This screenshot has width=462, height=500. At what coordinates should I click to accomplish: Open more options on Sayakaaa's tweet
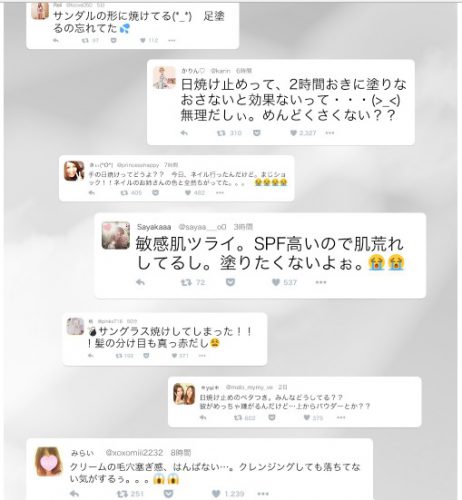click(321, 283)
